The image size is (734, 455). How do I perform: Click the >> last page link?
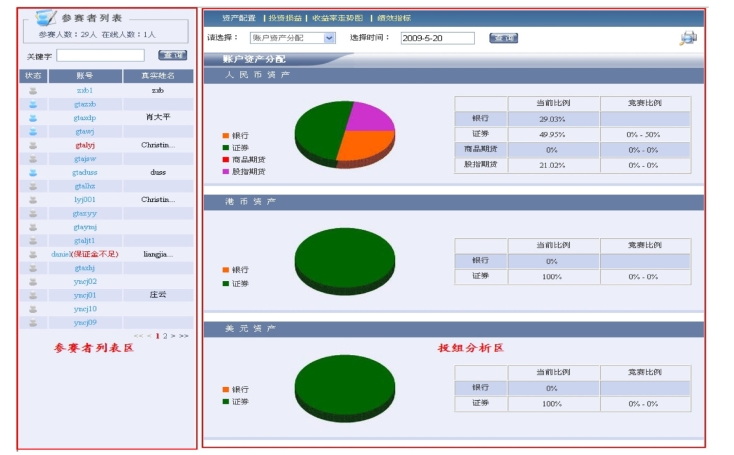coord(184,336)
